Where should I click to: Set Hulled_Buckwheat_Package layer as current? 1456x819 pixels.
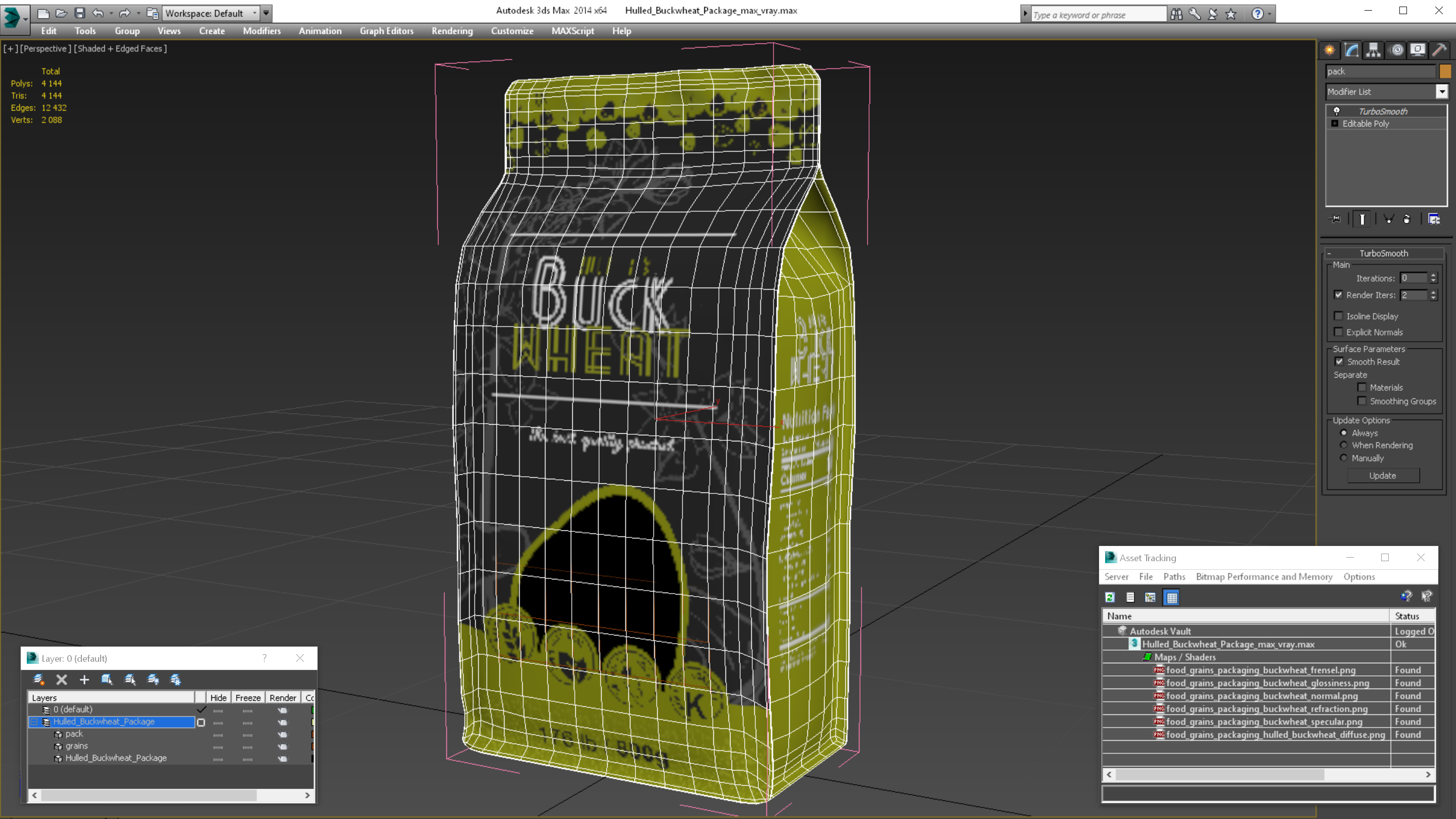click(201, 722)
